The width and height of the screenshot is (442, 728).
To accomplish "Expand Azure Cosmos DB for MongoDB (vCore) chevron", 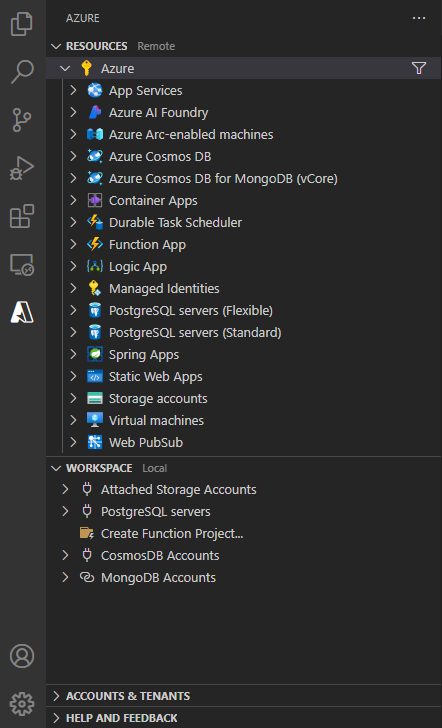I will [73, 178].
